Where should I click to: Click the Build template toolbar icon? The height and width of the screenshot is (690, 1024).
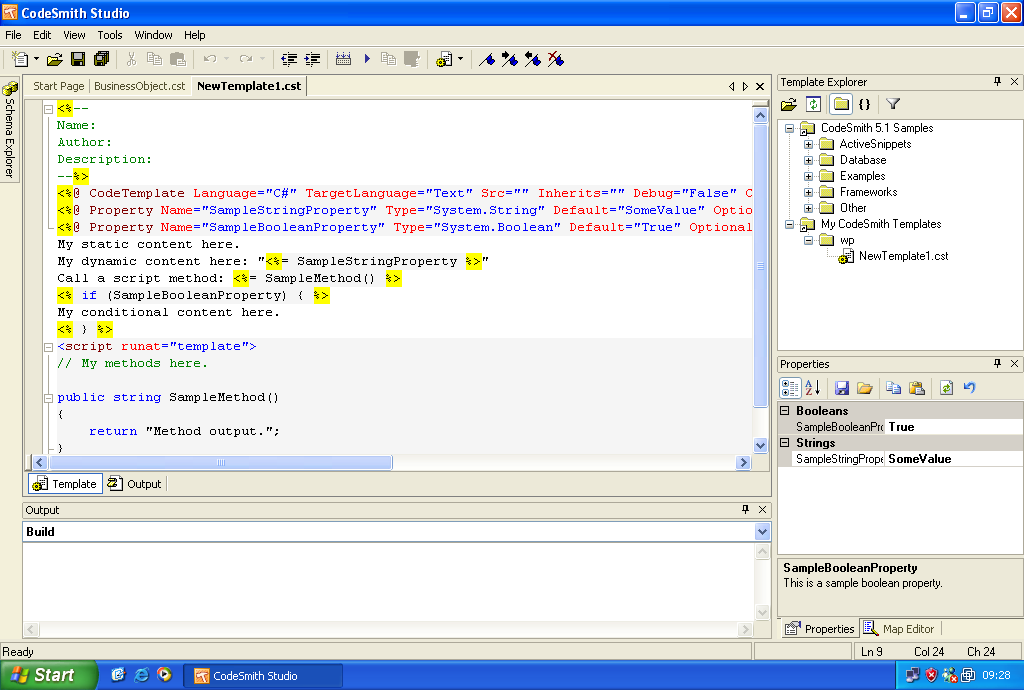(x=344, y=59)
